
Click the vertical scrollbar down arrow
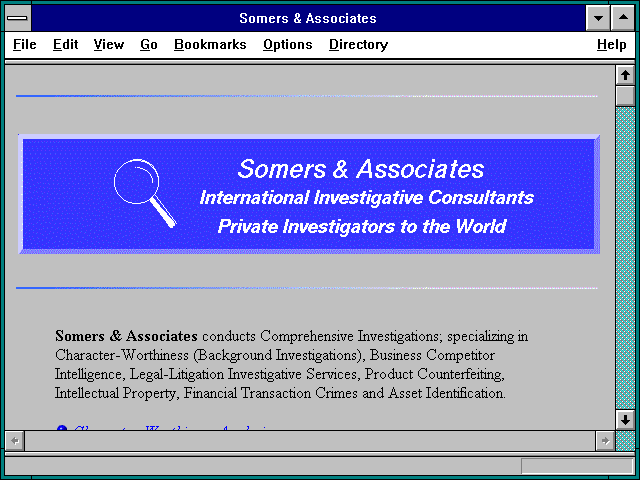coord(625,420)
